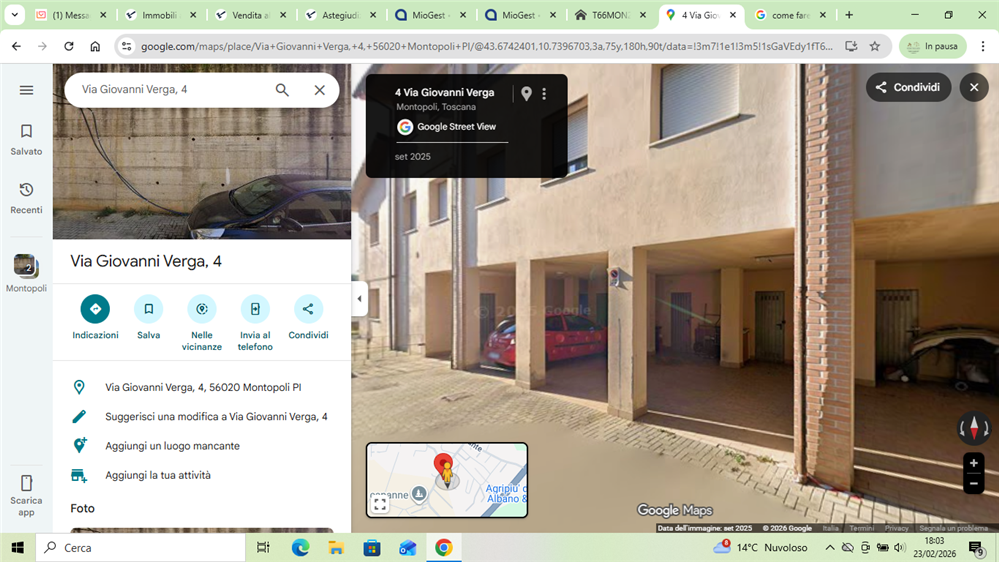
Task: Click the Indicazioni directions button
Action: [95, 309]
